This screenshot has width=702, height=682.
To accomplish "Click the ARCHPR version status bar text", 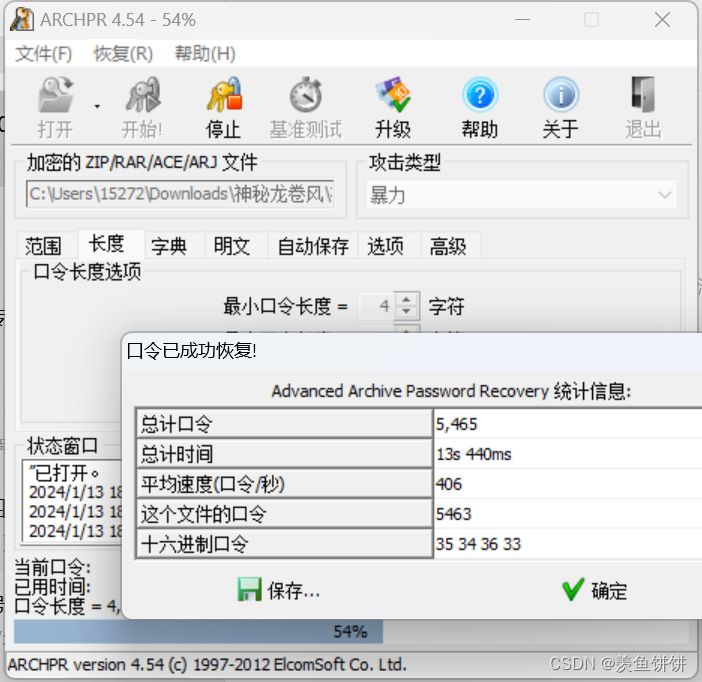I will pyautogui.click(x=207, y=665).
